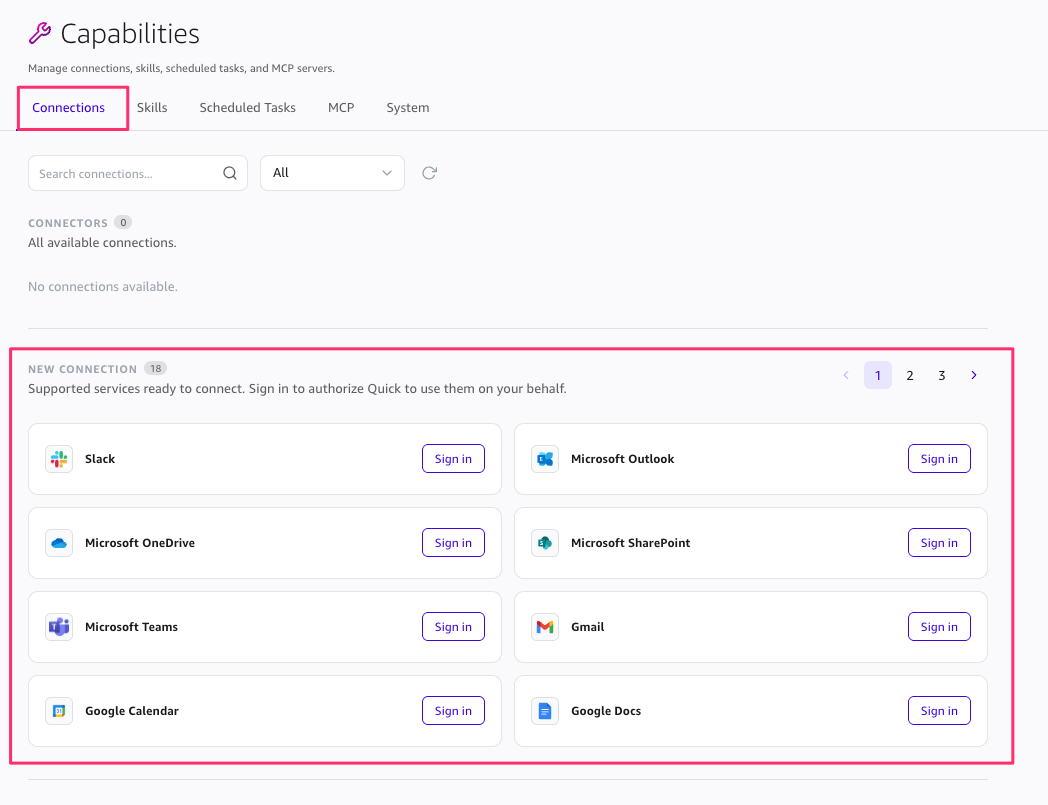Click the Microsoft Outlook name label
Image resolution: width=1048 pixels, height=805 pixels.
tap(622, 459)
